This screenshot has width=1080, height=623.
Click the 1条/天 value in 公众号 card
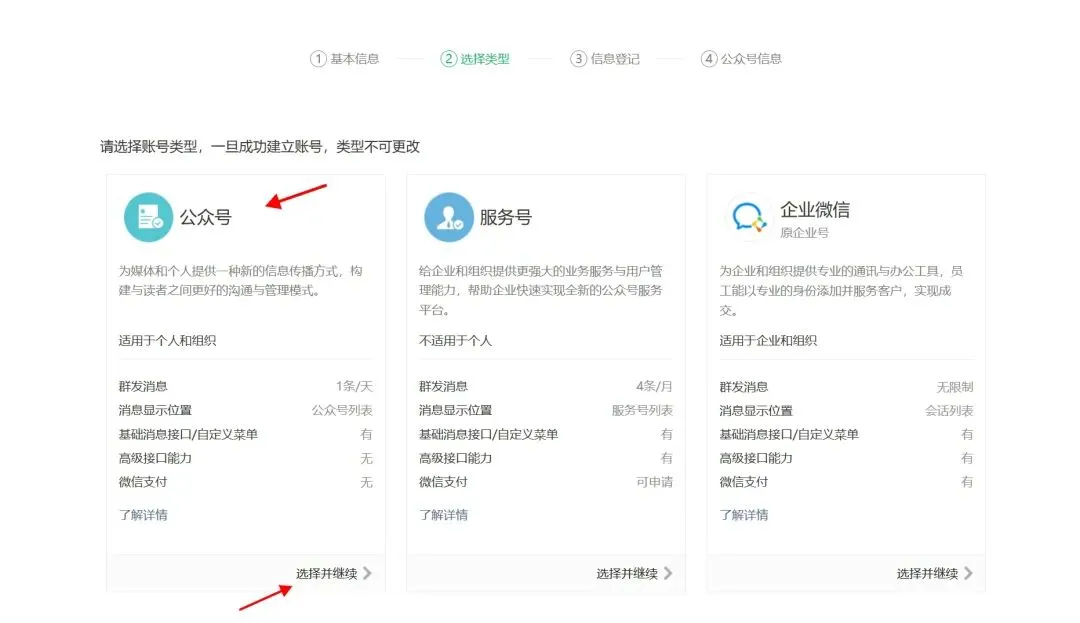[x=354, y=386]
